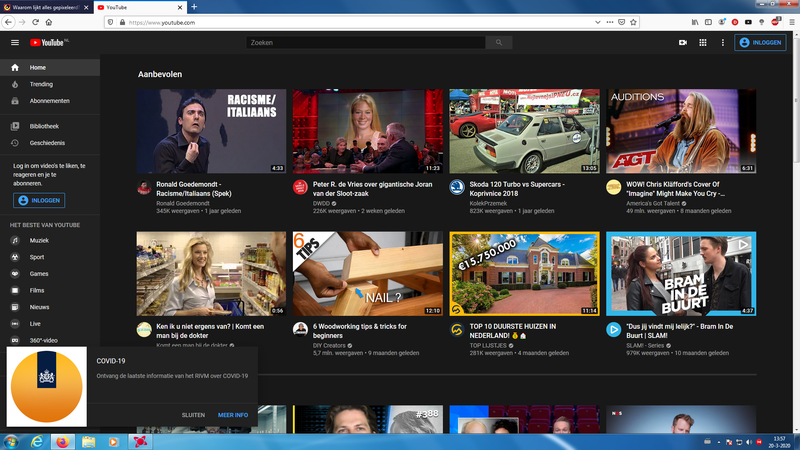Open Abonnementen in the sidebar
800x450 pixels.
pyautogui.click(x=49, y=101)
